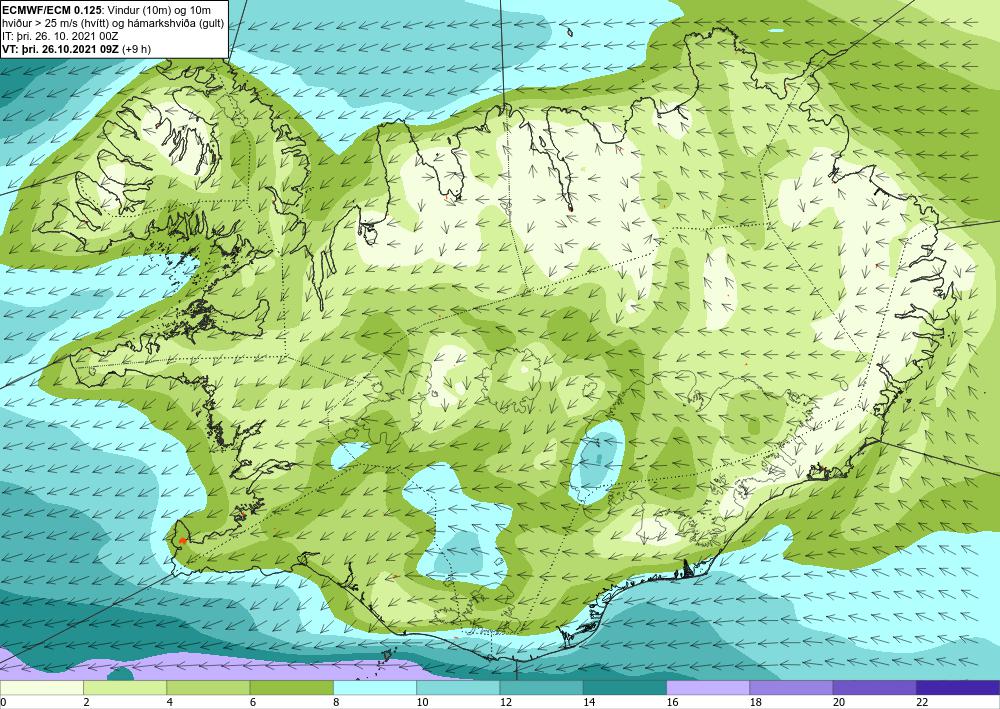Choose the indigo swatch above 22 m/s
Image resolution: width=1000 pixels, height=709 pixels.
pyautogui.click(x=958, y=688)
